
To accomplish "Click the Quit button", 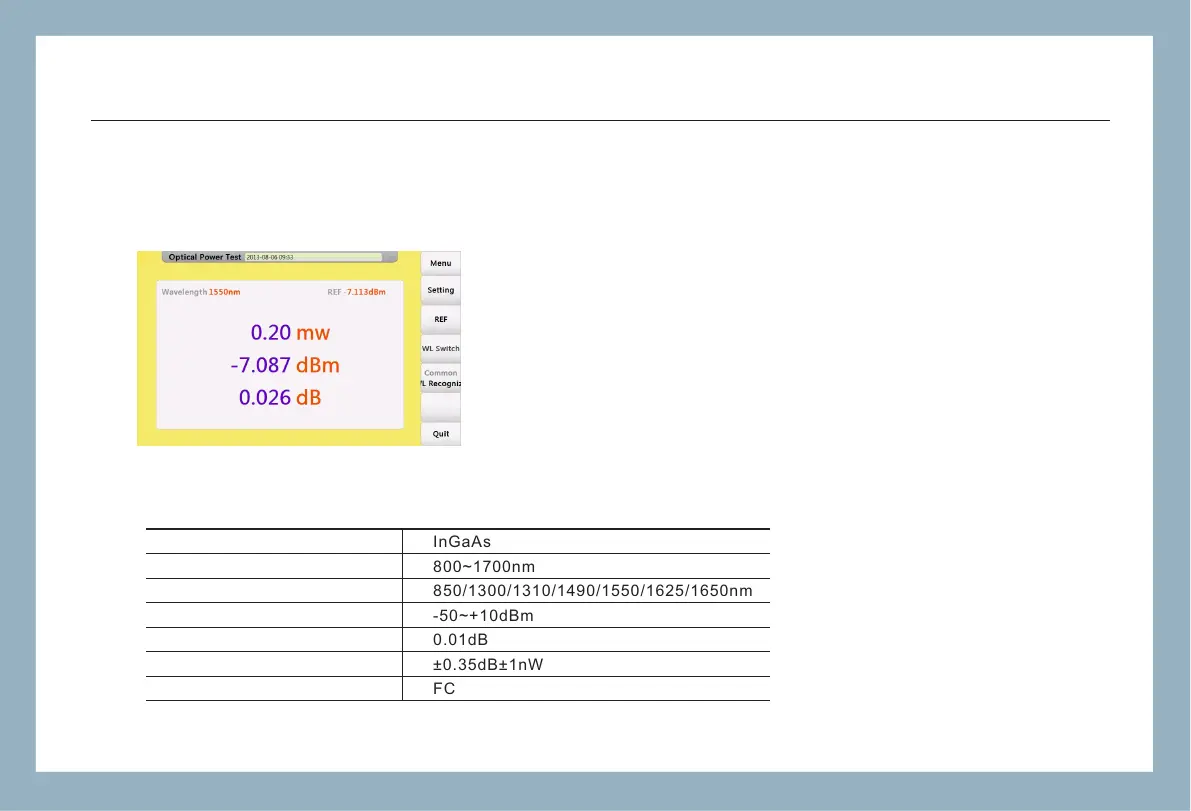I will (x=441, y=434).
